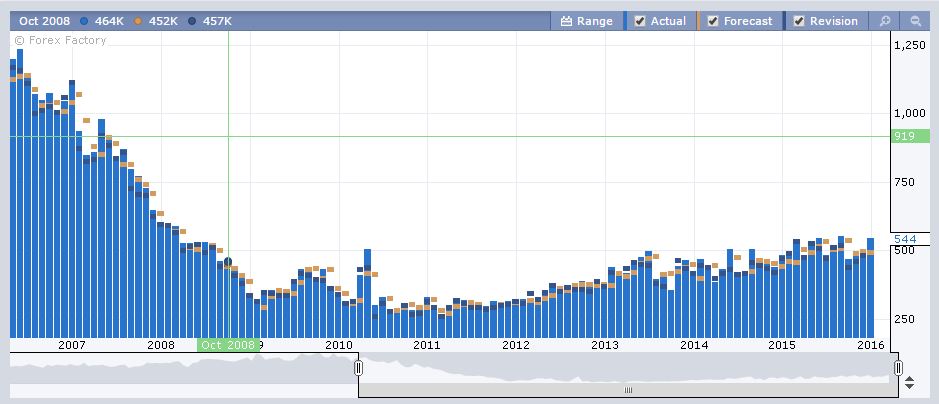Click the 2012 axis year label
This screenshot has height=404, width=939.
516,345
